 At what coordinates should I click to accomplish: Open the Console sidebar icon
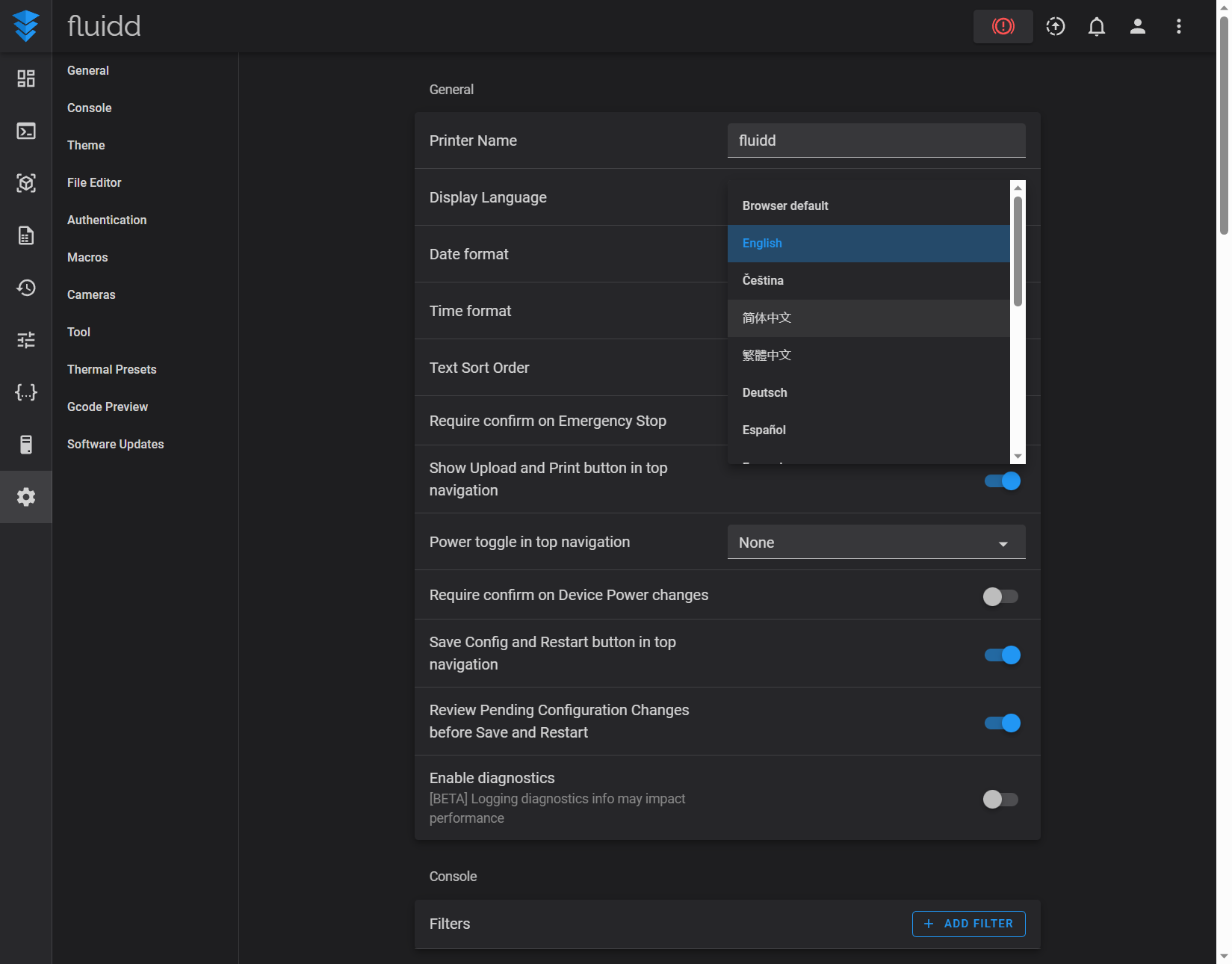coord(26,131)
